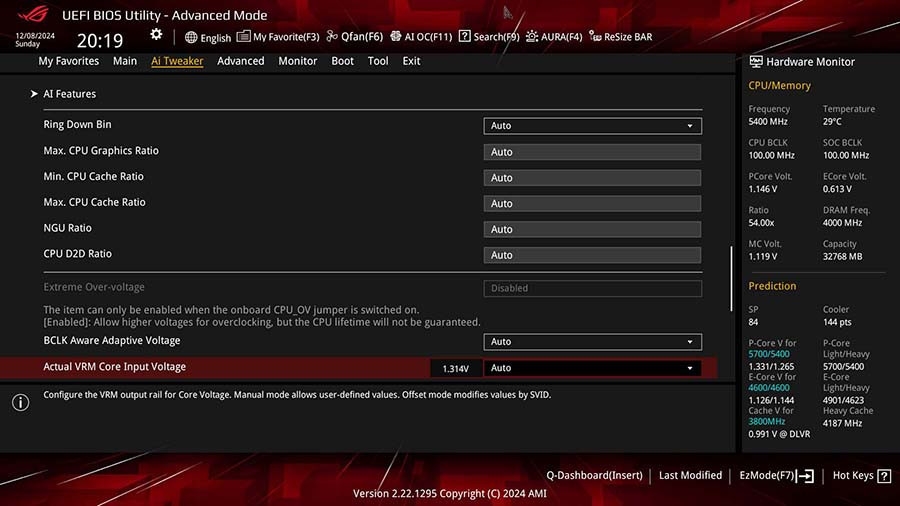Open the Boot tab
Image resolution: width=900 pixels, height=506 pixels.
coord(342,61)
